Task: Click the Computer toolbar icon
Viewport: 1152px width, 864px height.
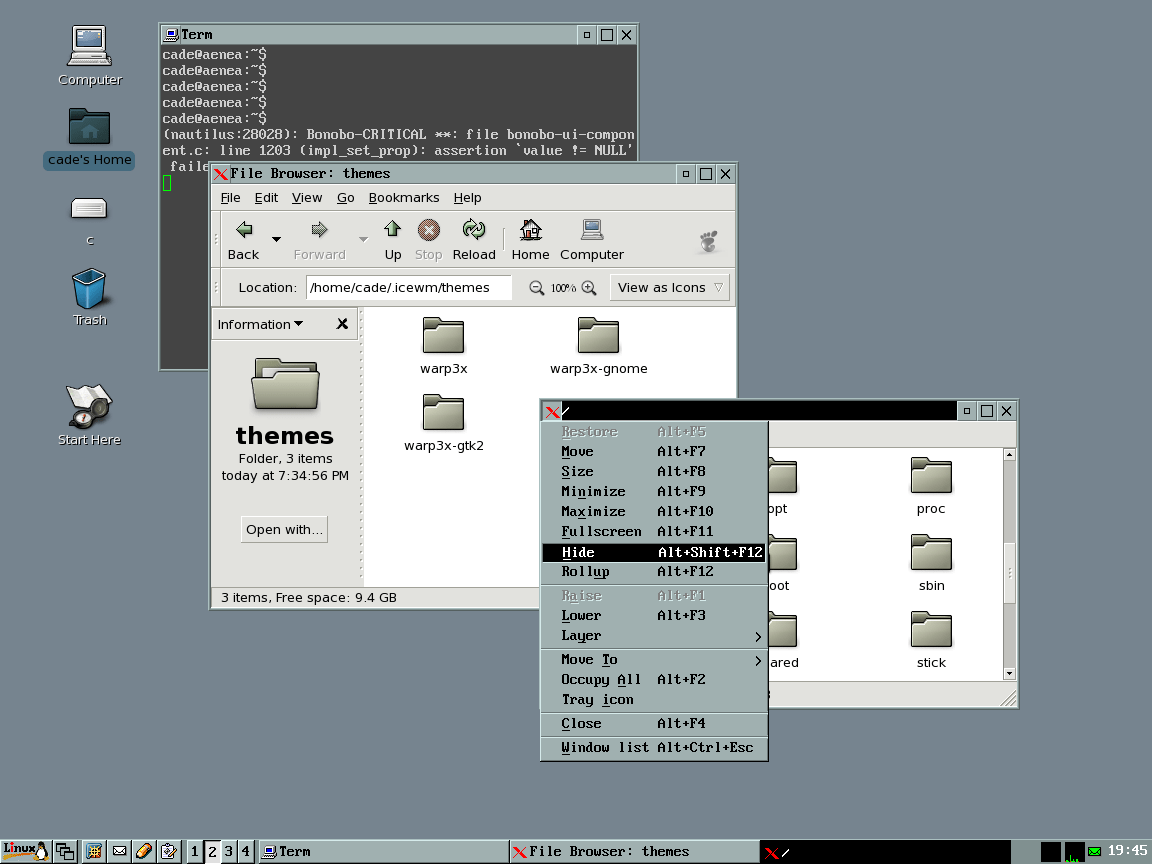Action: point(591,230)
